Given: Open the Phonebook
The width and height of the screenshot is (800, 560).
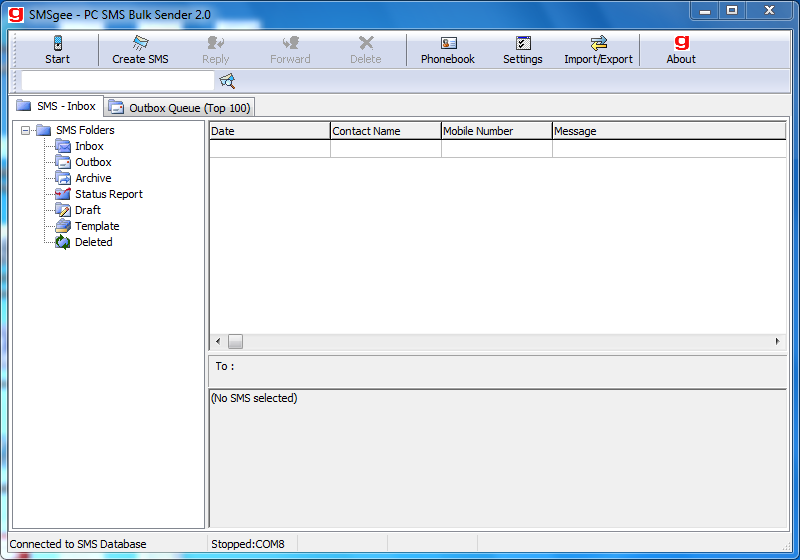Looking at the screenshot, I should (447, 50).
